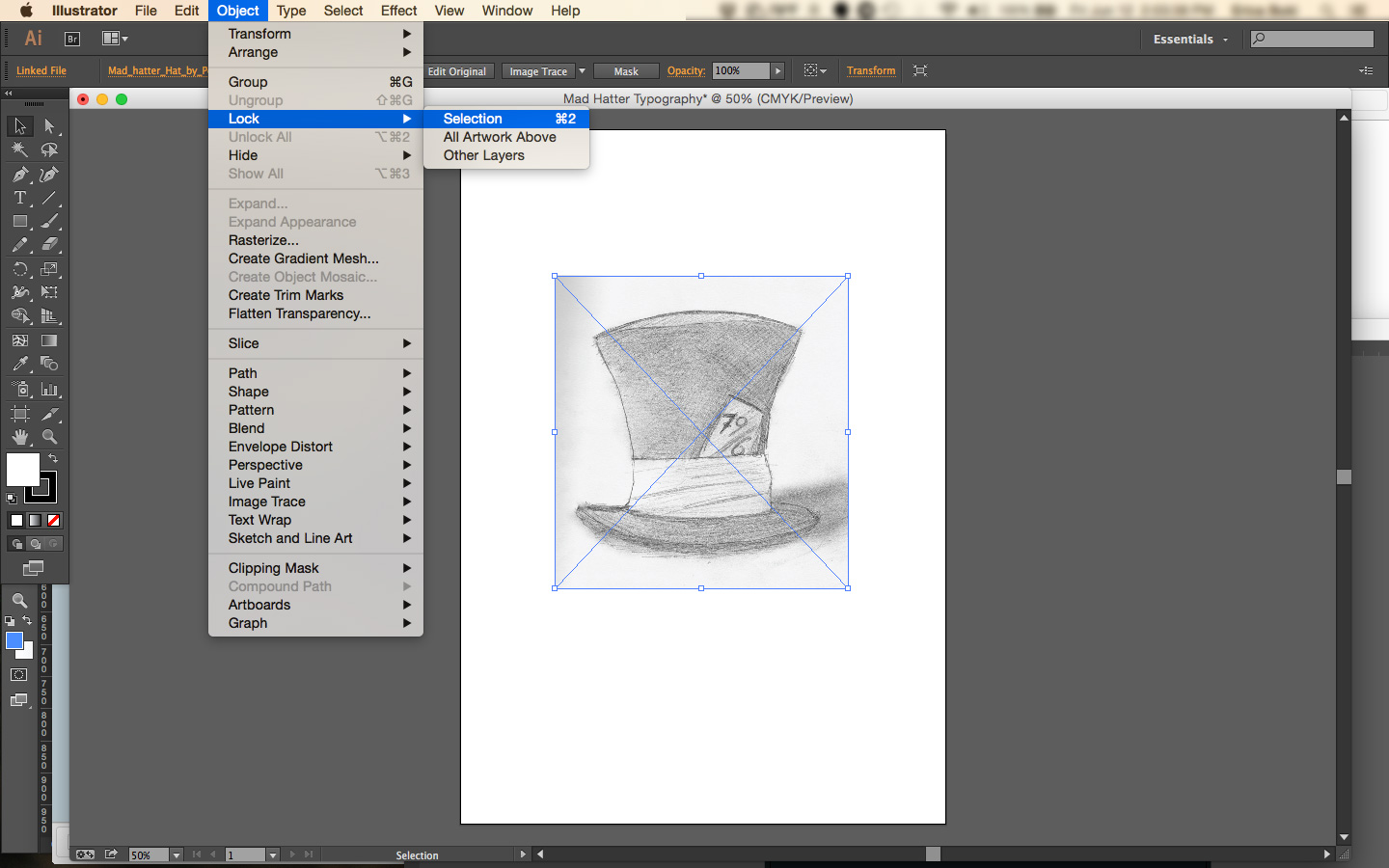Enable Draw Inside mode
1389x868 pixels.
click(x=54, y=544)
